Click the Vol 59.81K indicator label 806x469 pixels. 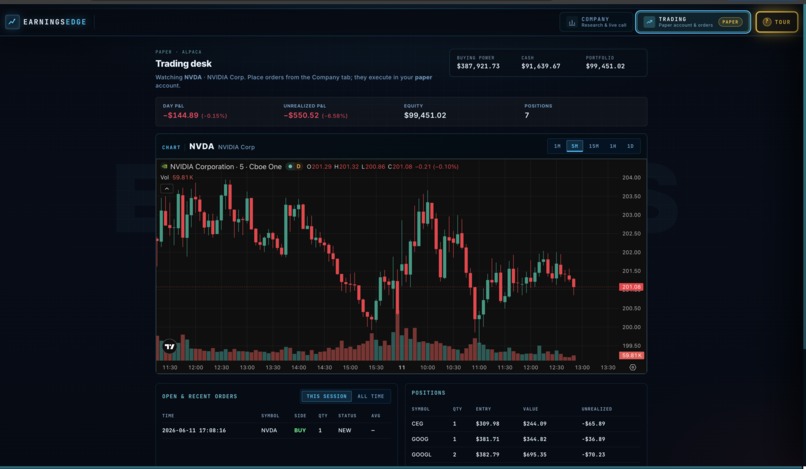pos(177,177)
